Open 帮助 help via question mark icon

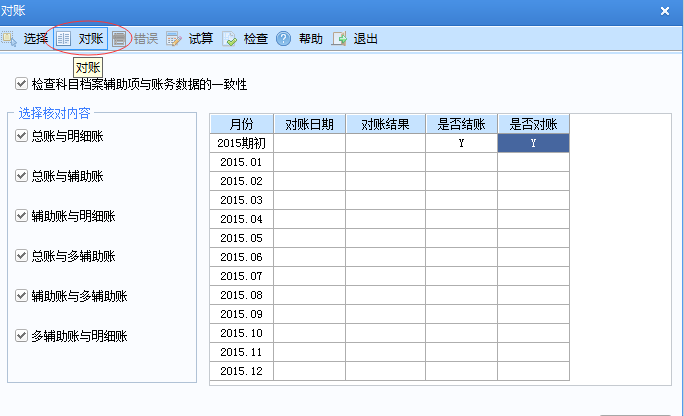[x=284, y=39]
